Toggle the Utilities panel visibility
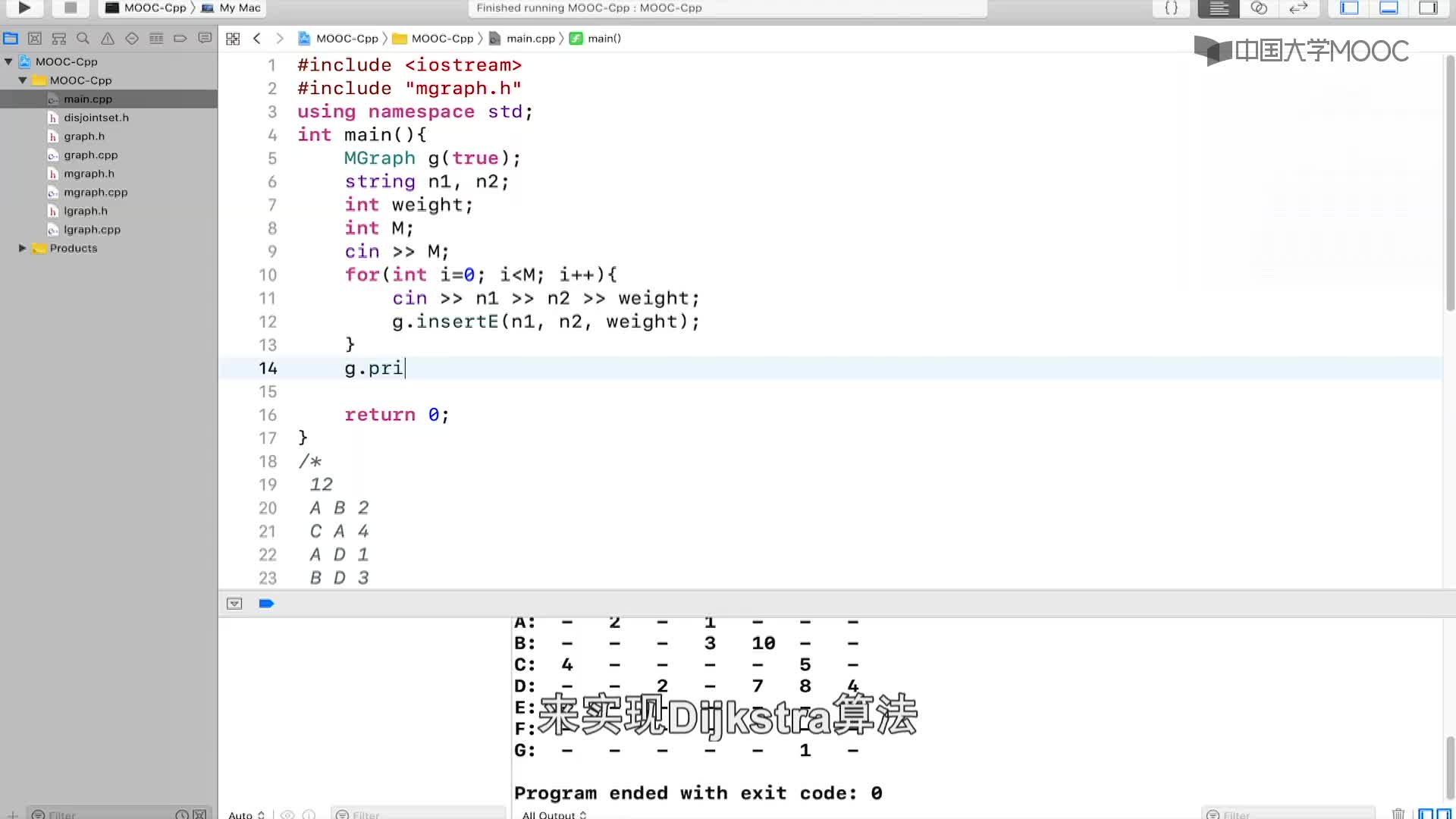Screen dimensions: 1456x819 [1429, 8]
